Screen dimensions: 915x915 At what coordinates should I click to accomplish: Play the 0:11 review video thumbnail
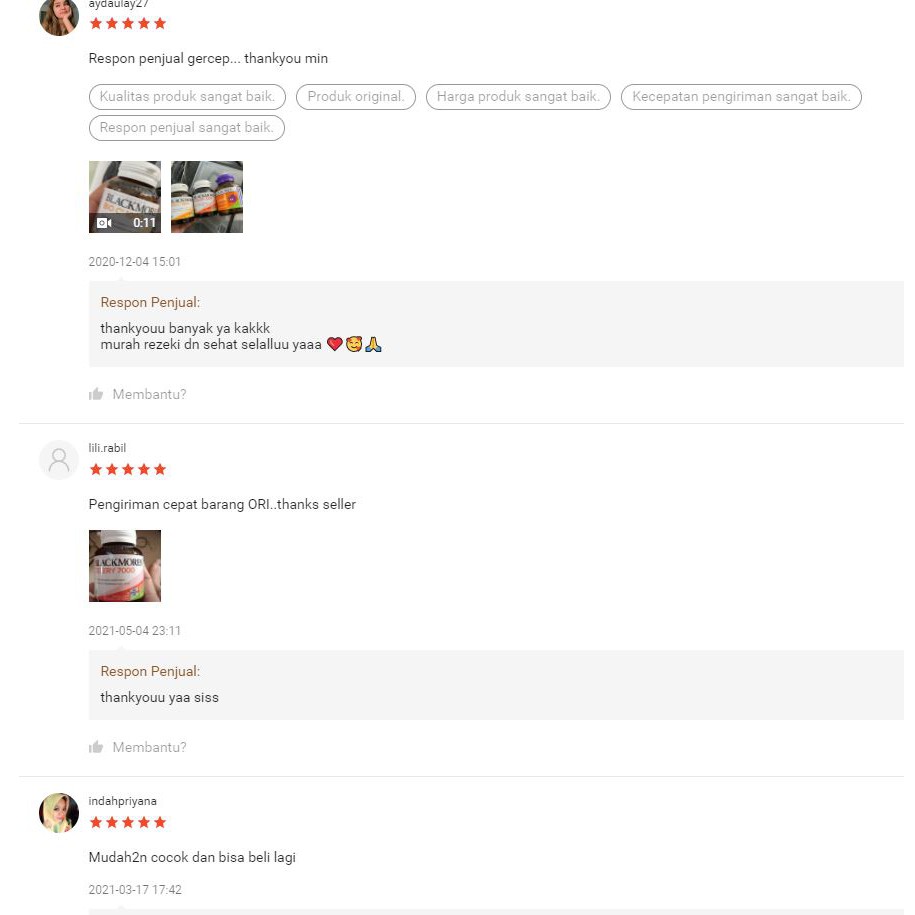click(125, 197)
